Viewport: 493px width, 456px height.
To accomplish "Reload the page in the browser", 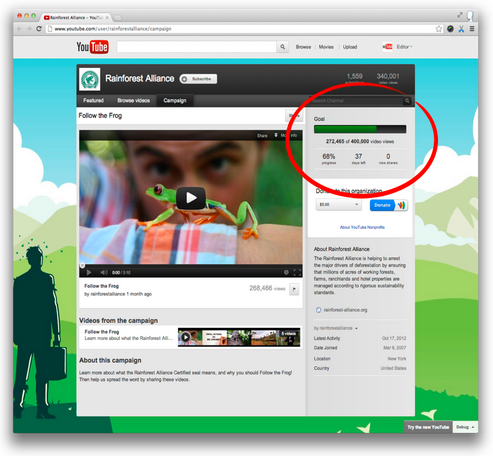I will [x=39, y=29].
